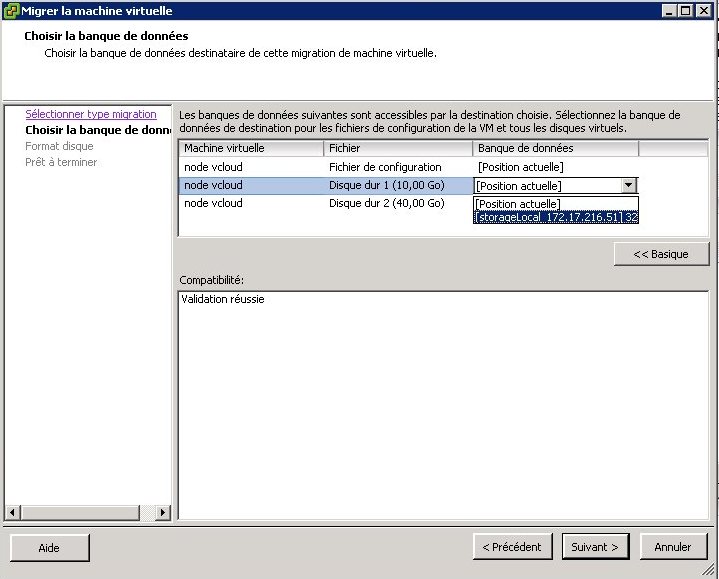Select the storageLocal datastore option in the list
Image resolution: width=719 pixels, height=579 pixels.
pos(556,217)
